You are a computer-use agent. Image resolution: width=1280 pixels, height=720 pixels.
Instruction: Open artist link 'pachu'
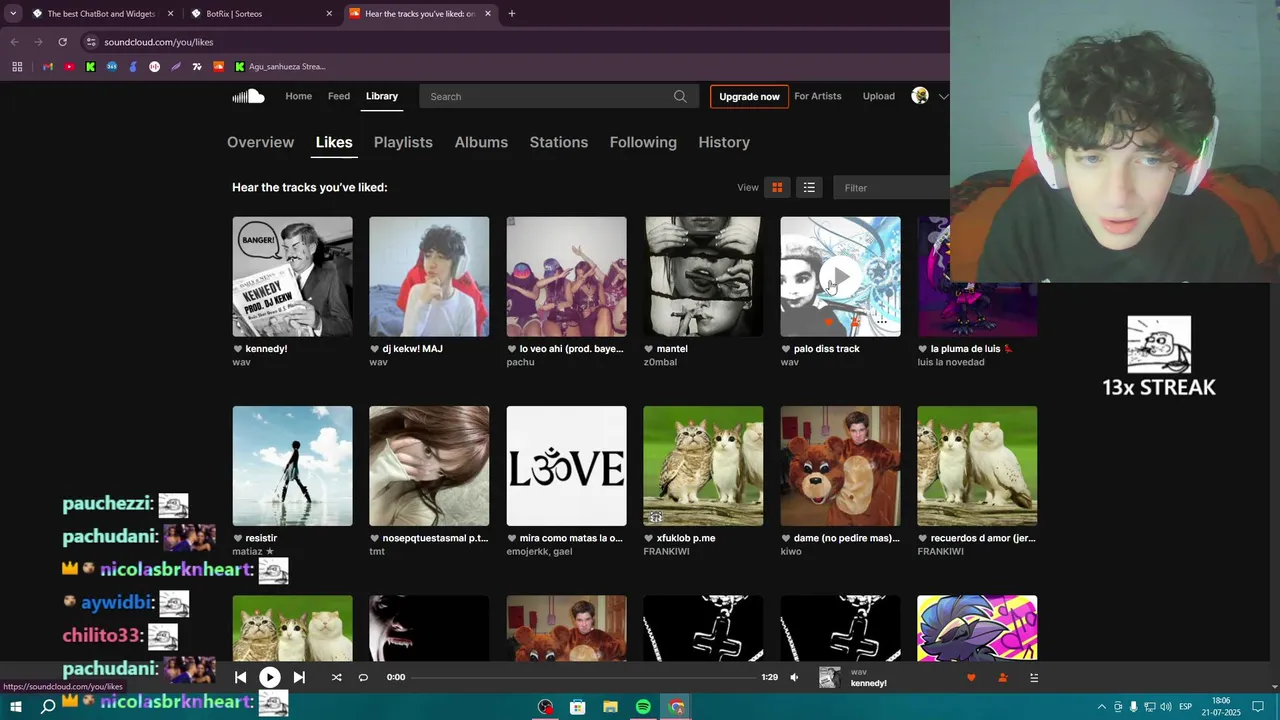pos(520,362)
